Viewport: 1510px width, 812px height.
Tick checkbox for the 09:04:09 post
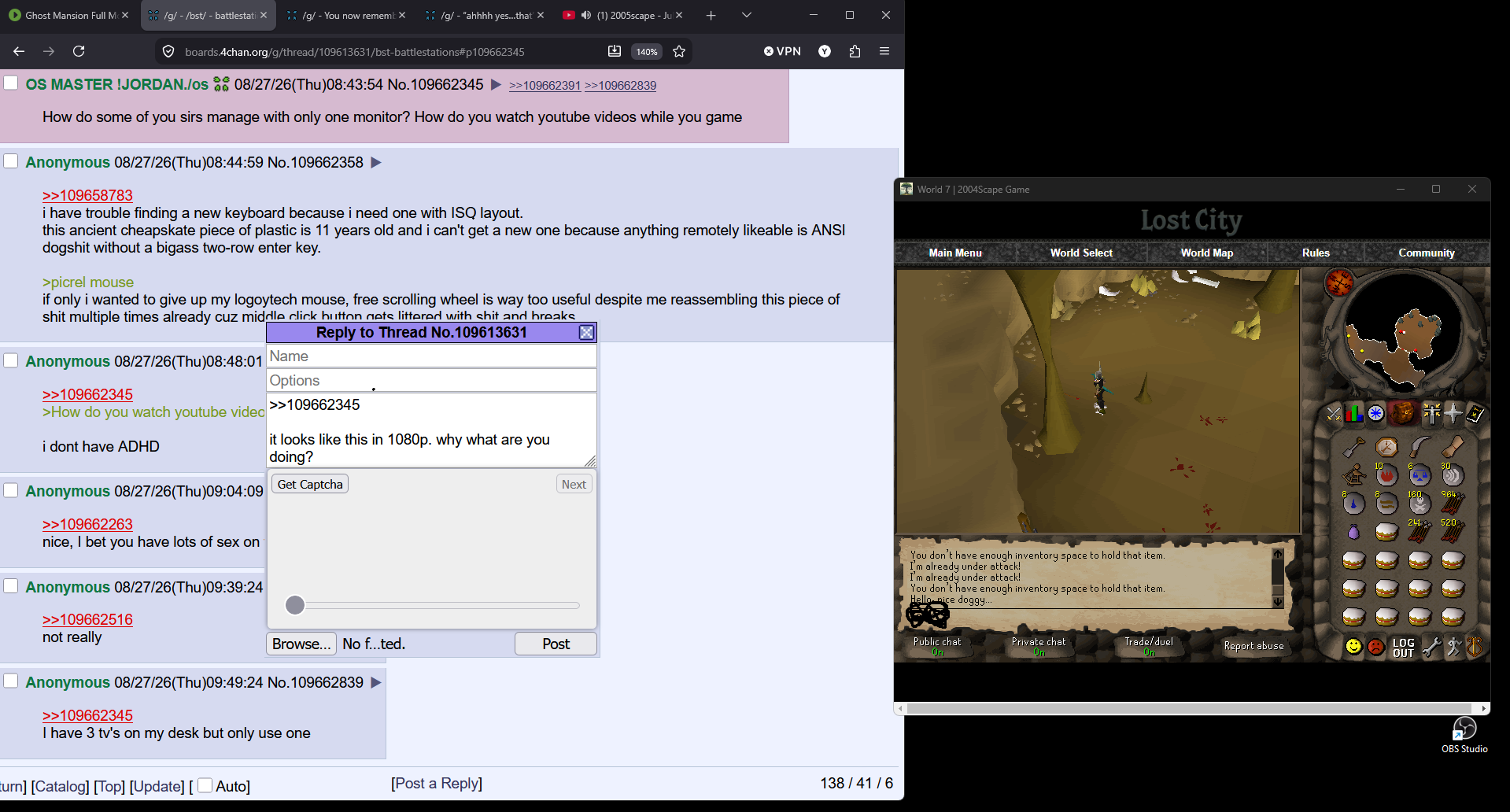[x=11, y=489]
